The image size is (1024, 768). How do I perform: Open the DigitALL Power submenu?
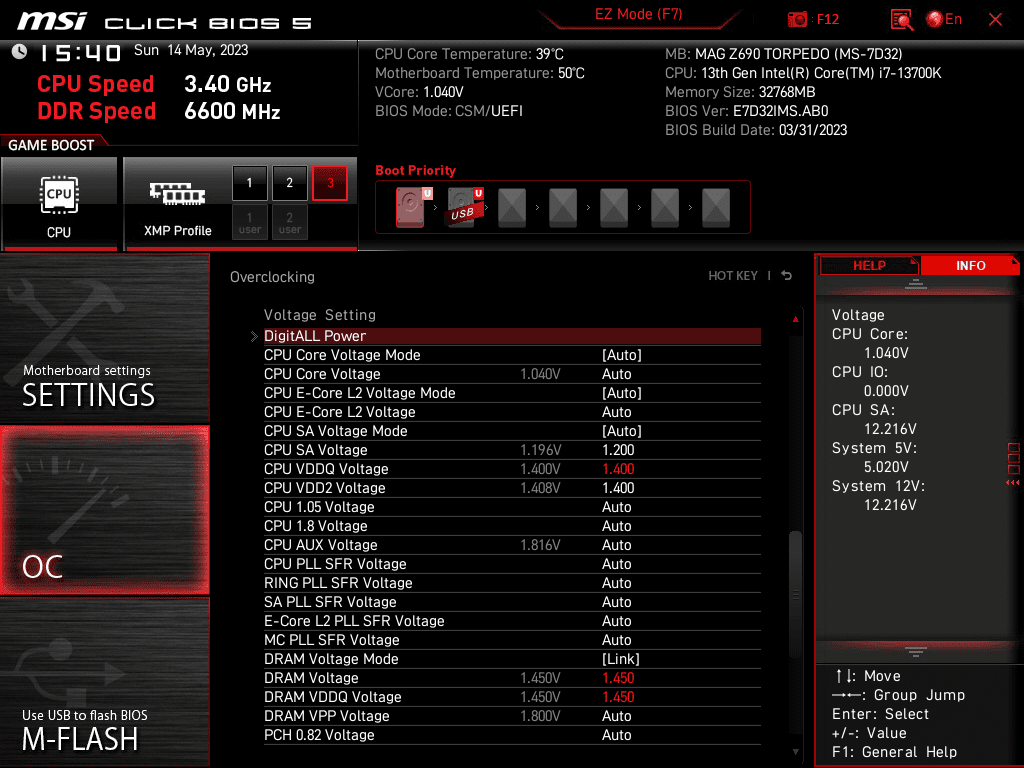coord(511,336)
